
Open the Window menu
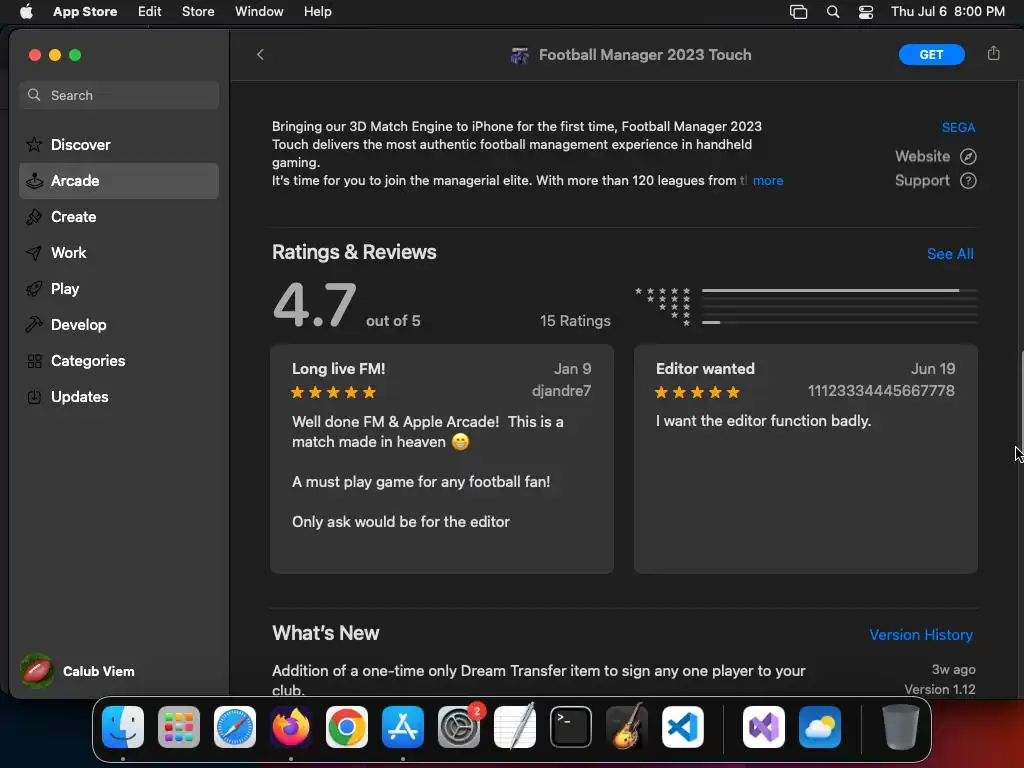tap(259, 12)
